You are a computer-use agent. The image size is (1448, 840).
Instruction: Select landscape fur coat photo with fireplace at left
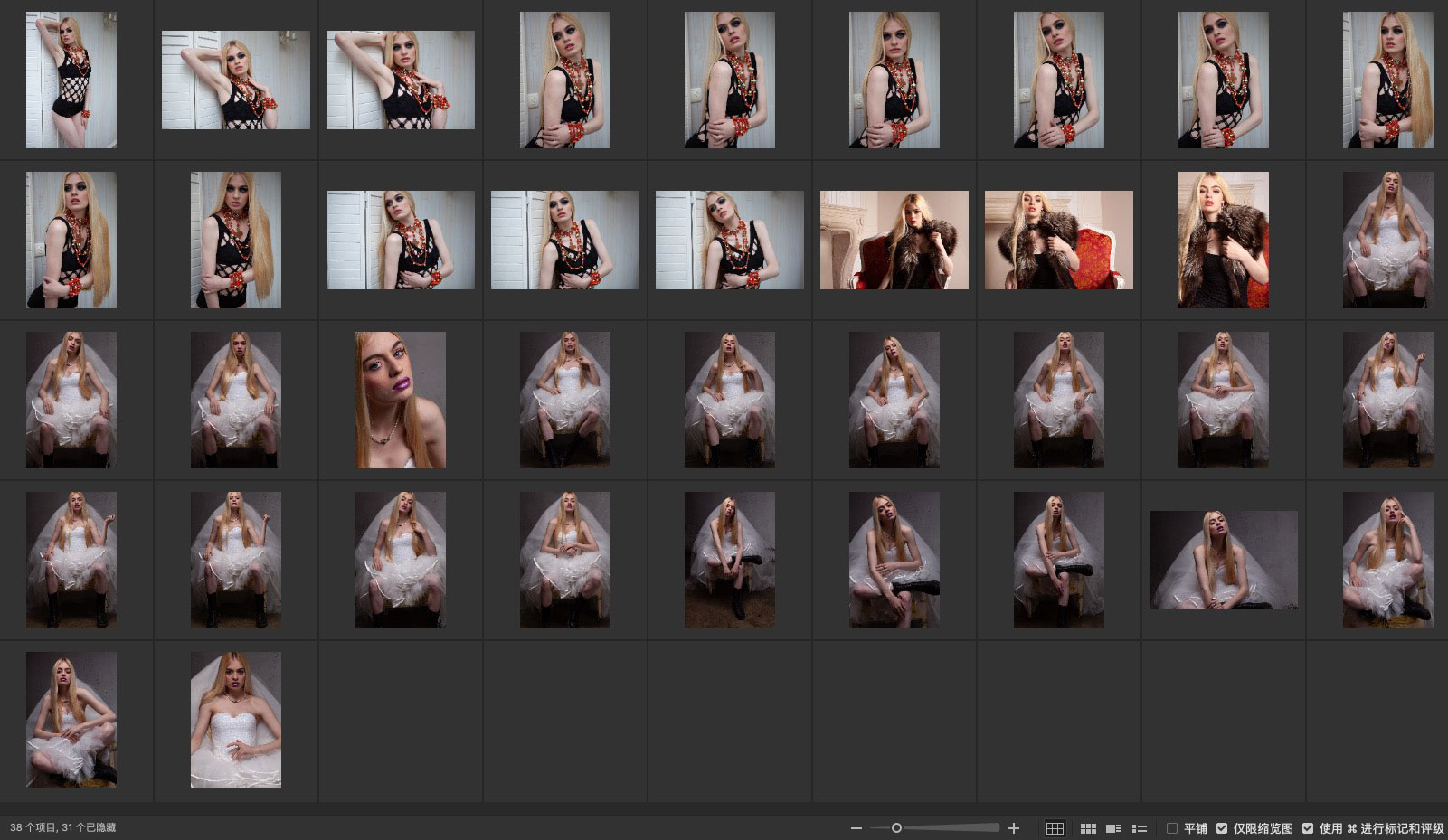click(x=894, y=240)
